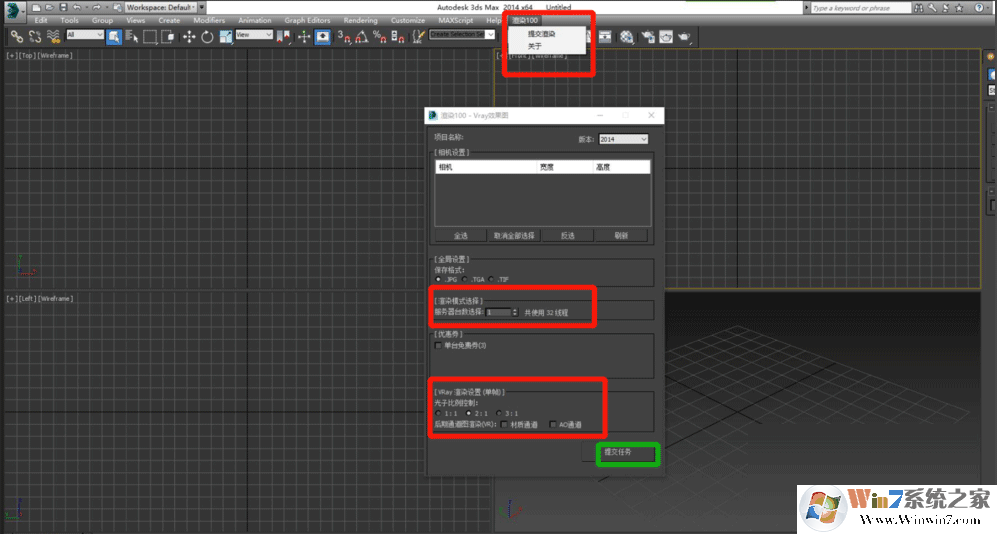Click the Save File floppy icon
The image size is (997, 534).
[x=63, y=8]
